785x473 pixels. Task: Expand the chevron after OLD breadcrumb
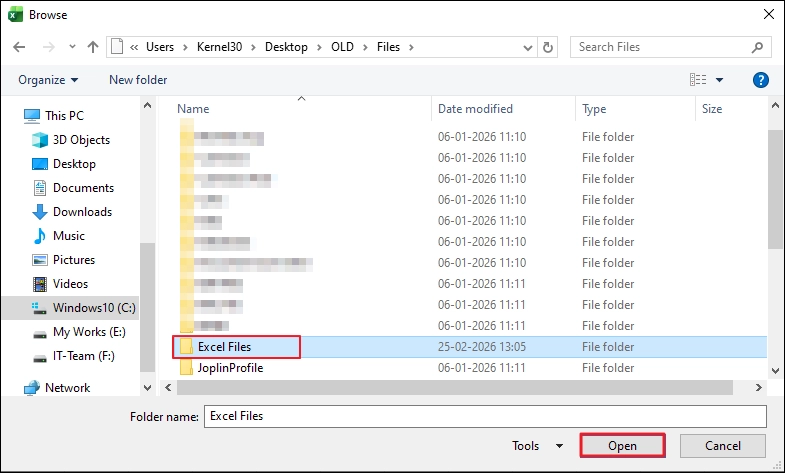(x=365, y=47)
